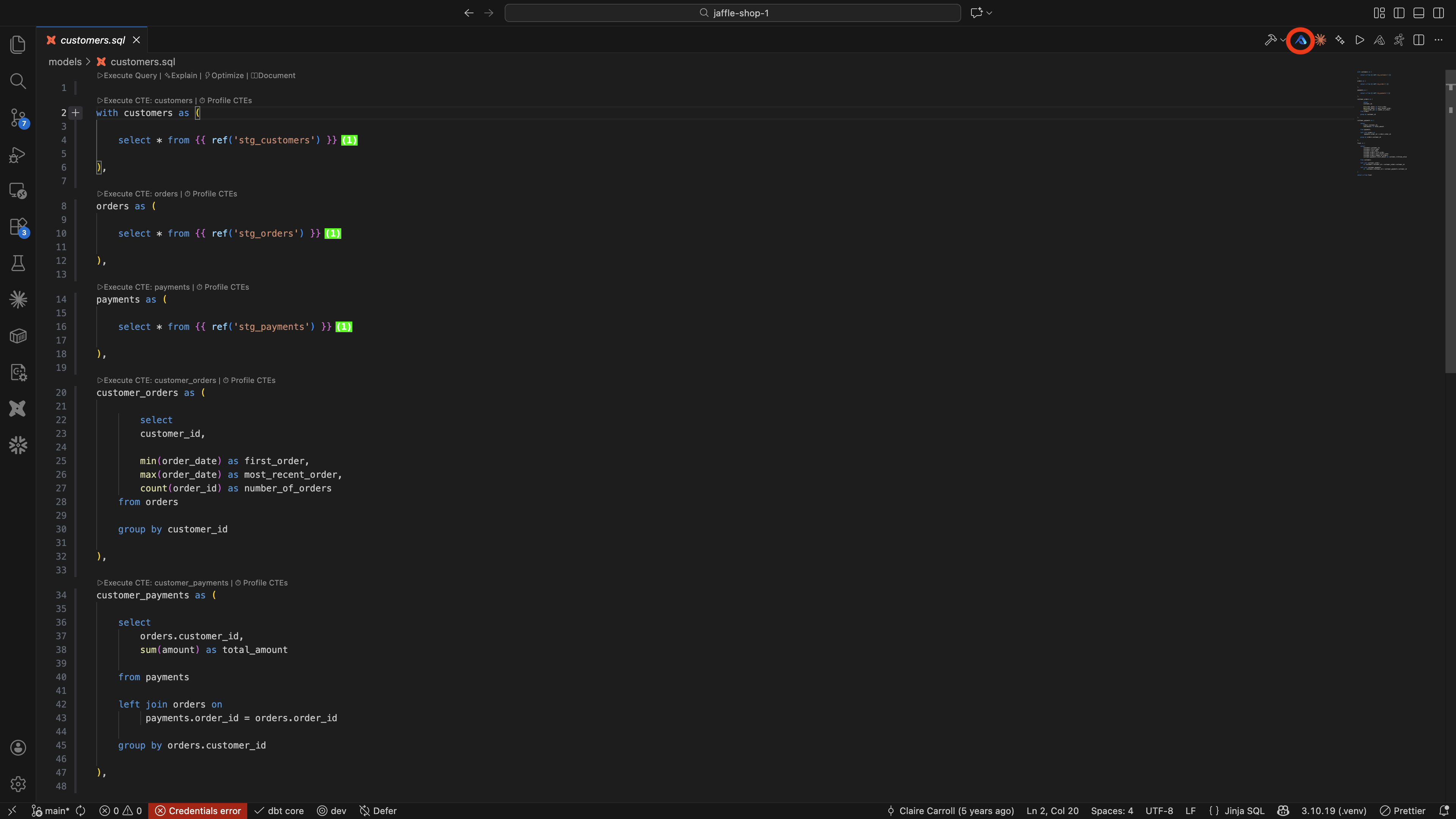Open the editor More Actions ellipsis menu
1456x819 pixels.
(x=1439, y=40)
